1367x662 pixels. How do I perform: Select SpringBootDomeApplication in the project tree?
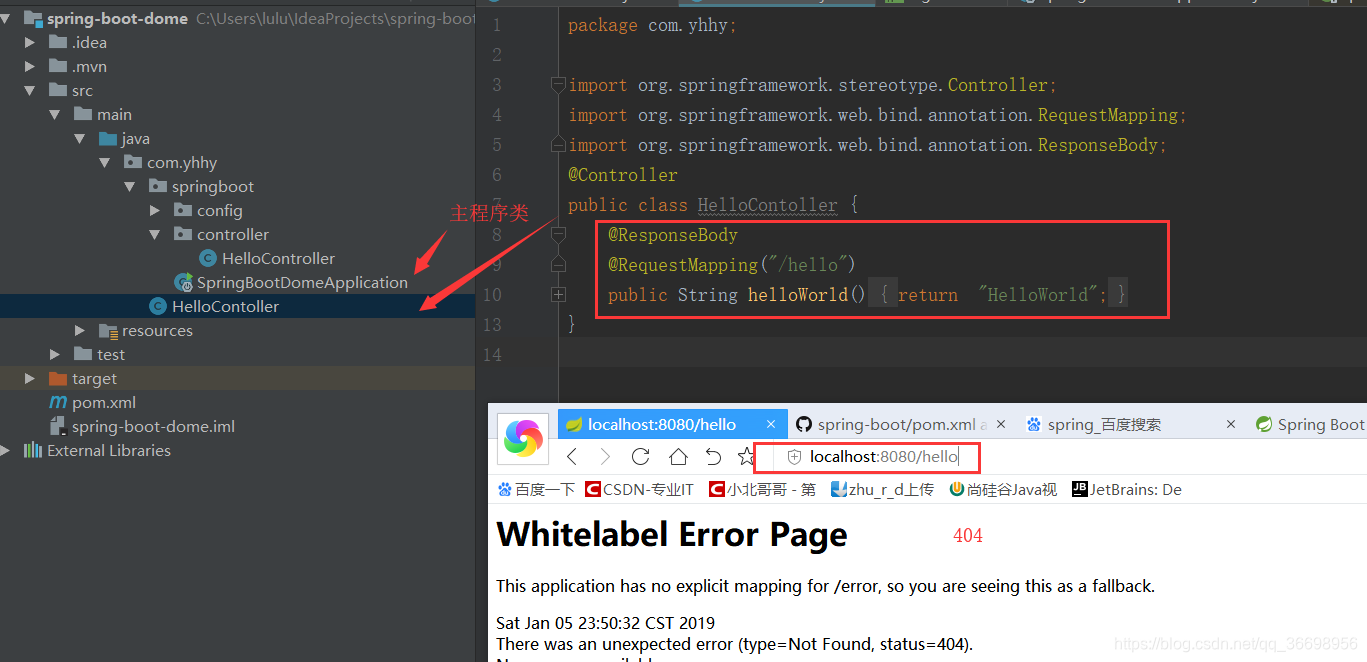302,283
